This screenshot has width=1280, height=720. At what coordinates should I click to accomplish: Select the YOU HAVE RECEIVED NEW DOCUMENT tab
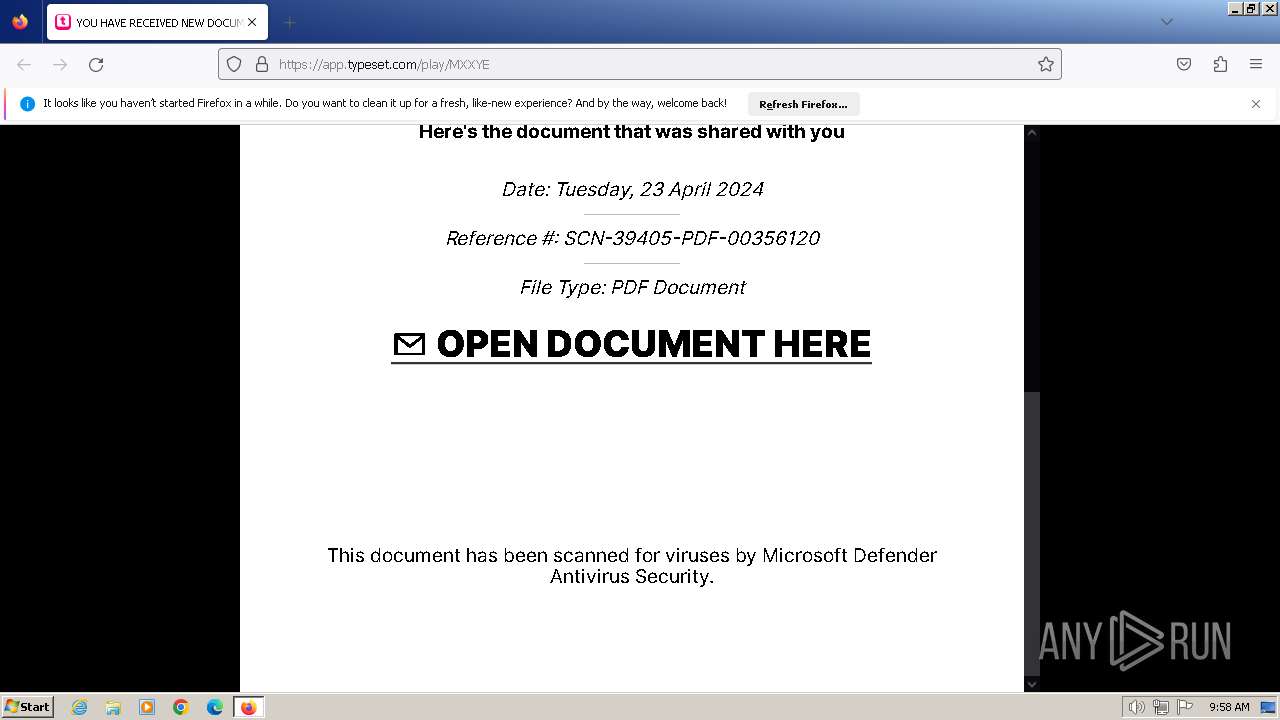(157, 22)
